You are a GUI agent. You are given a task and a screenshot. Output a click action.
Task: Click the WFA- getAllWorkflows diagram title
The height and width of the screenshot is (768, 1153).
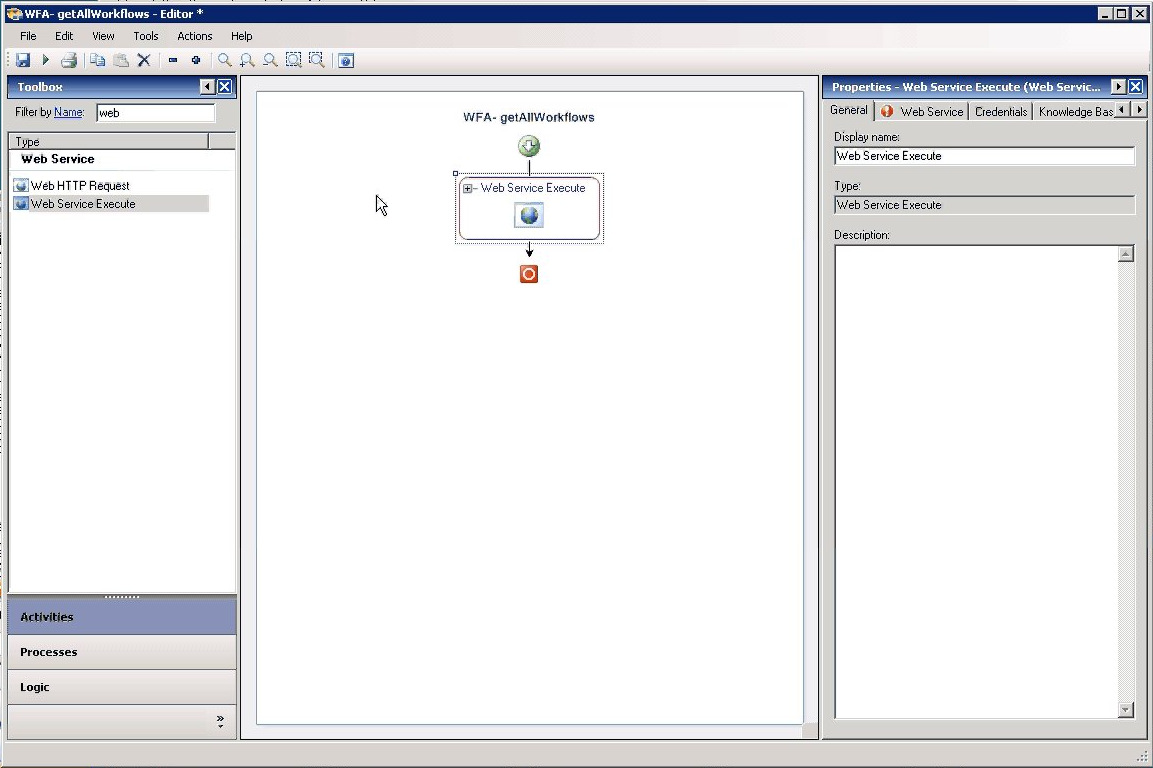pos(529,117)
